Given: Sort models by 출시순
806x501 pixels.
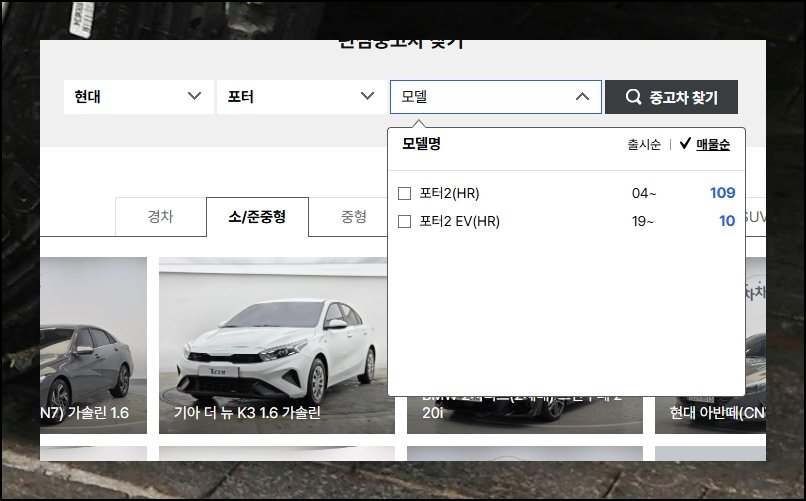Looking at the screenshot, I should pos(644,144).
